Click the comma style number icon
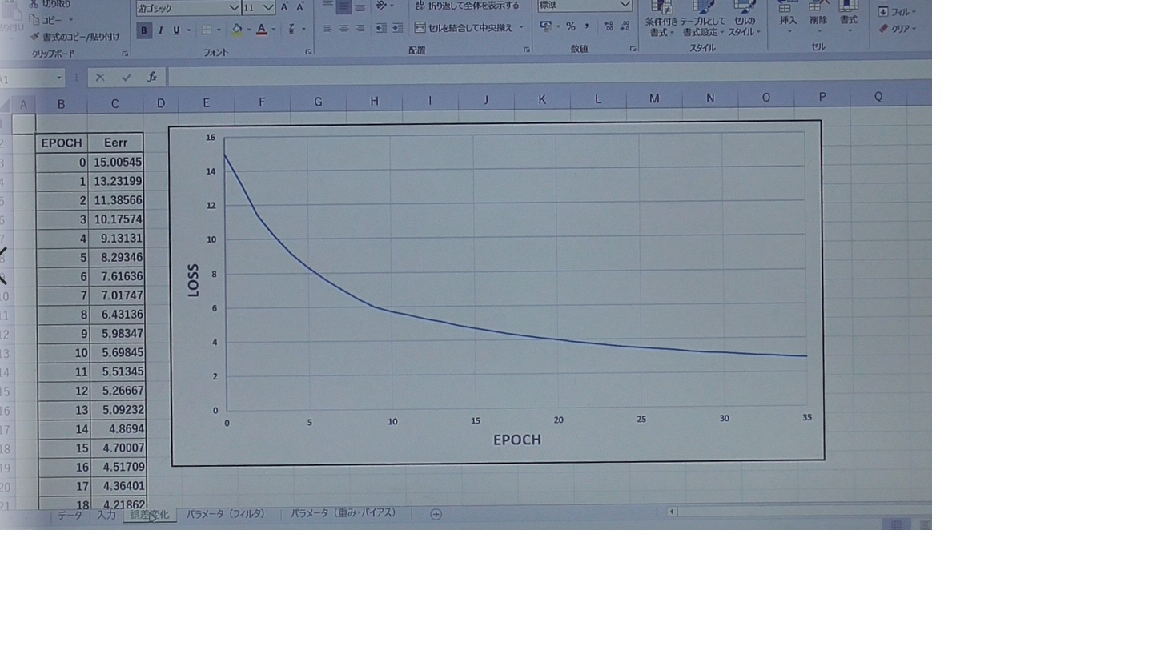1164x662 pixels. pyautogui.click(x=586, y=27)
